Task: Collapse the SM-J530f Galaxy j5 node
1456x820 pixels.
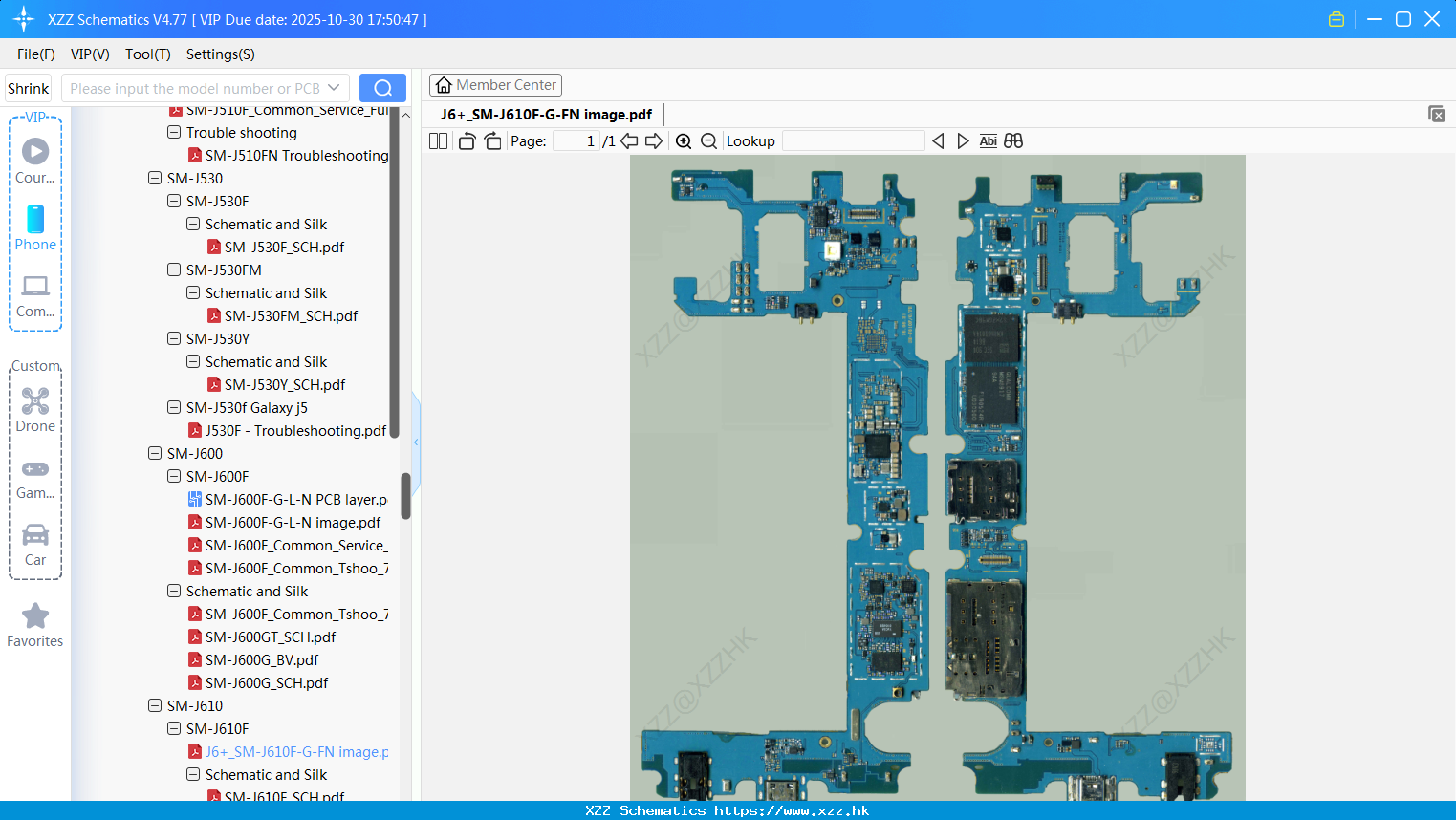Action: click(x=174, y=407)
